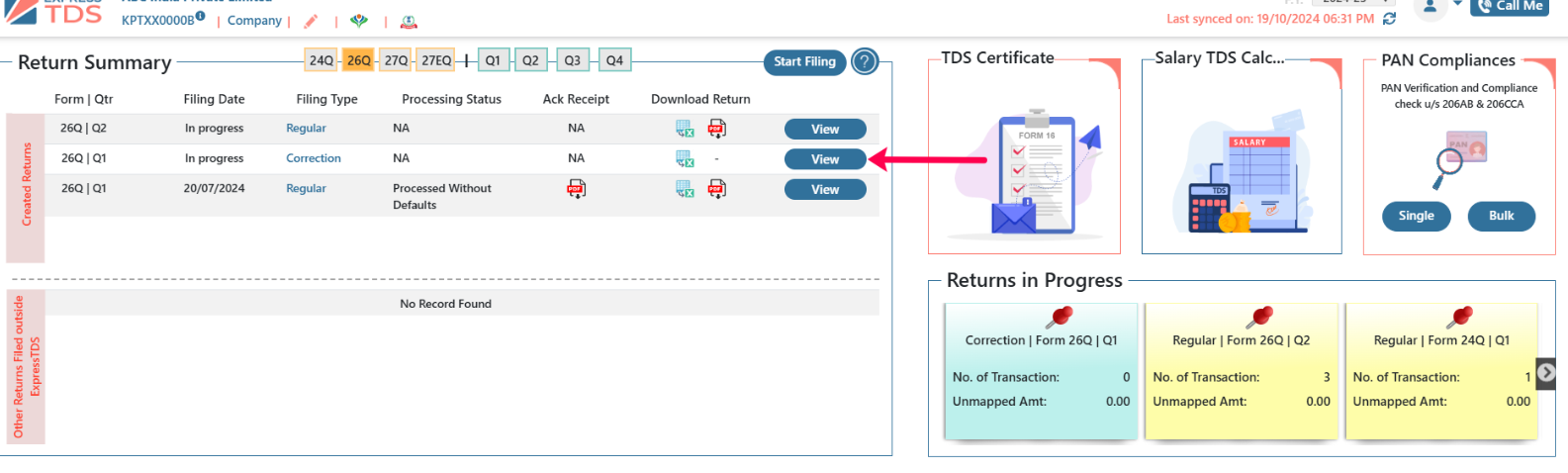
Task: Click the Ack Receipt column header
Action: coord(576,99)
